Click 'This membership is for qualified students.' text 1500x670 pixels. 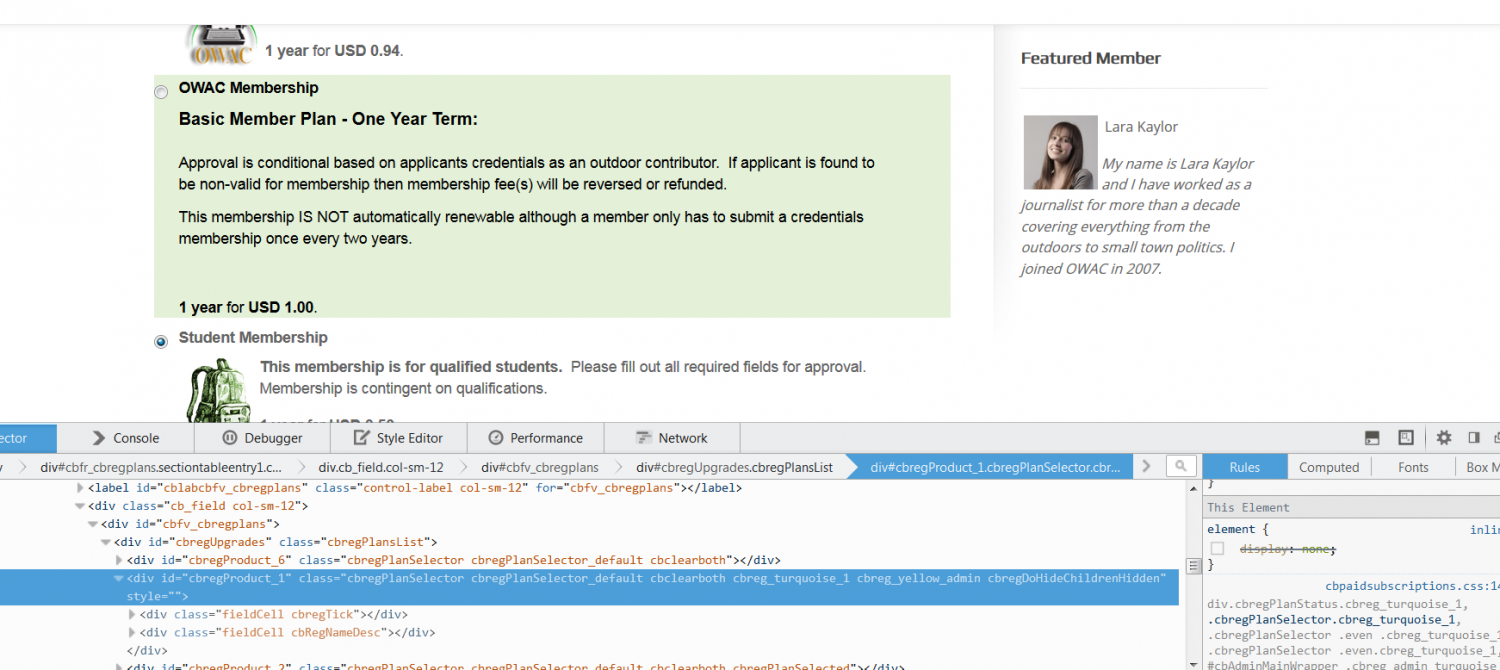(411, 367)
